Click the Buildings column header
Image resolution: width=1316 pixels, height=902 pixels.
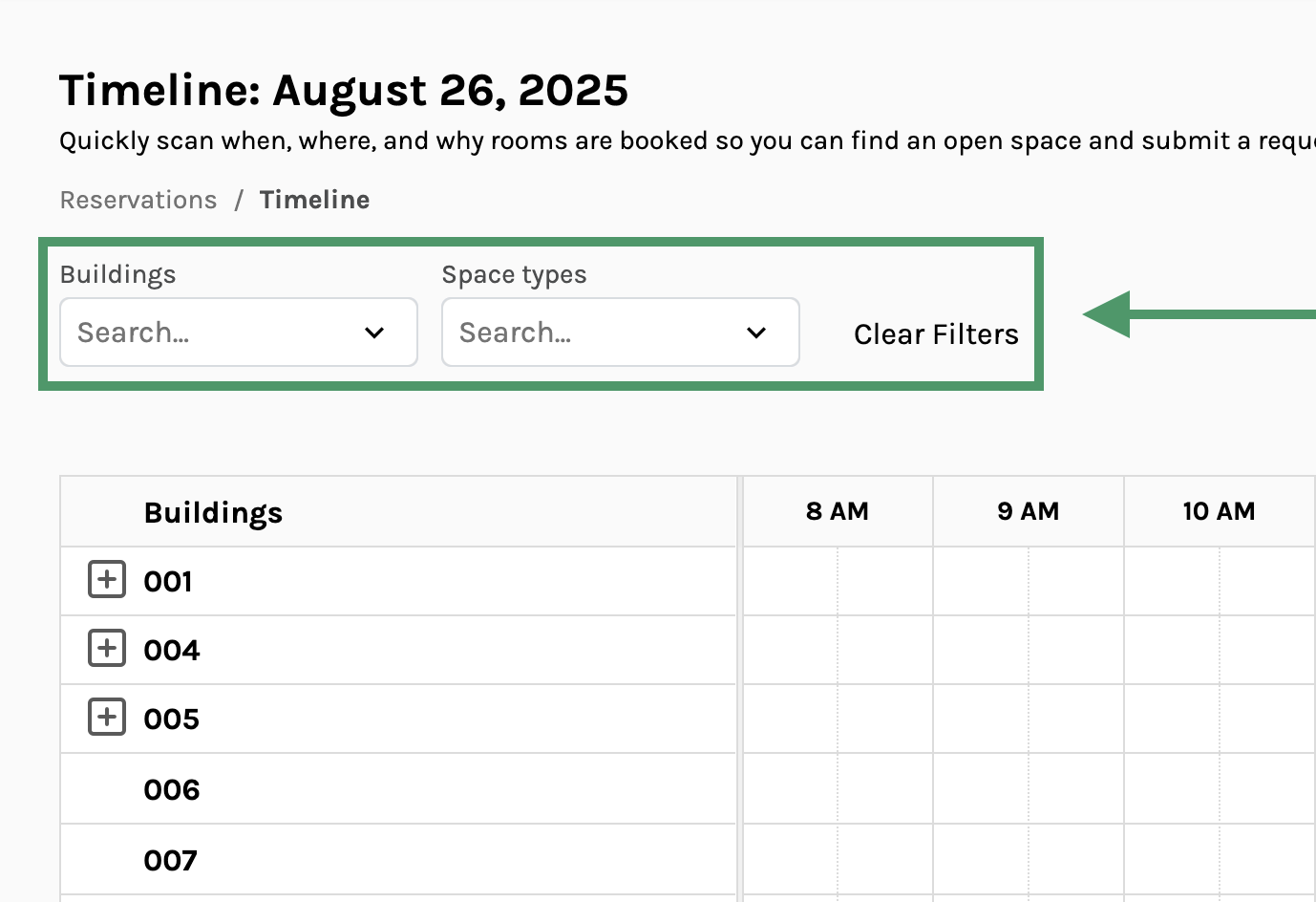click(213, 513)
